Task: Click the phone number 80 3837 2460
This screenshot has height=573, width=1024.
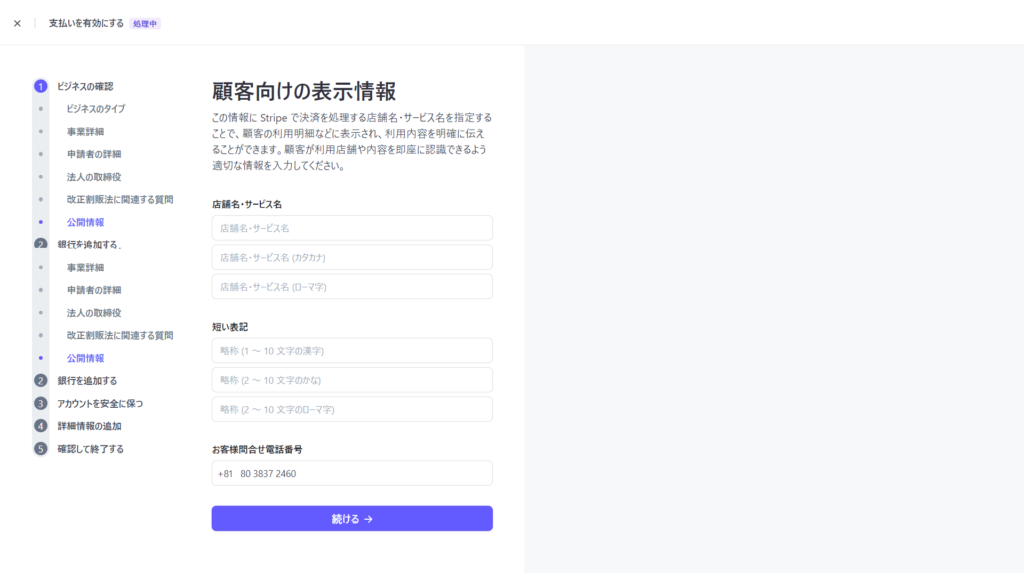Action: 268,474
